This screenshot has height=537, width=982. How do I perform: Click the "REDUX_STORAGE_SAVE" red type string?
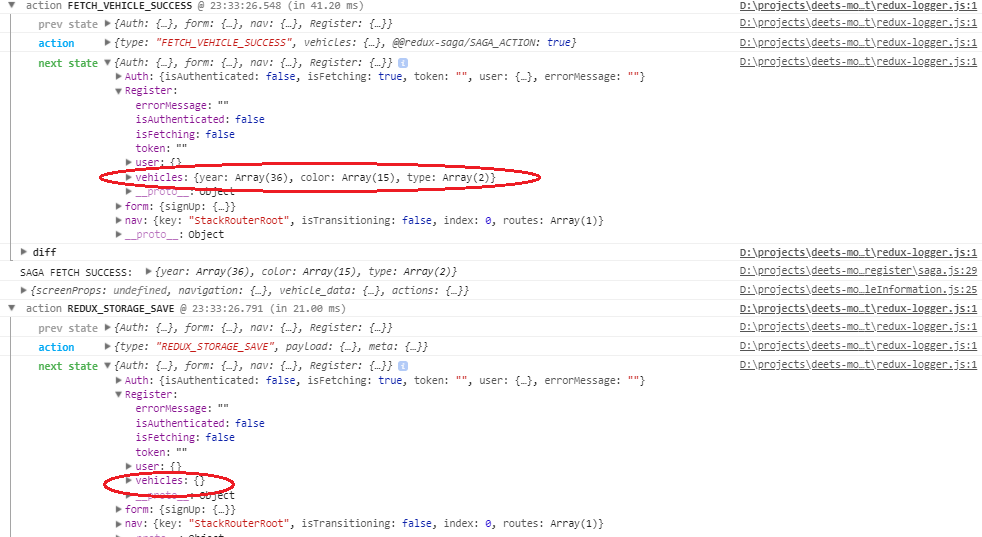tap(215, 347)
